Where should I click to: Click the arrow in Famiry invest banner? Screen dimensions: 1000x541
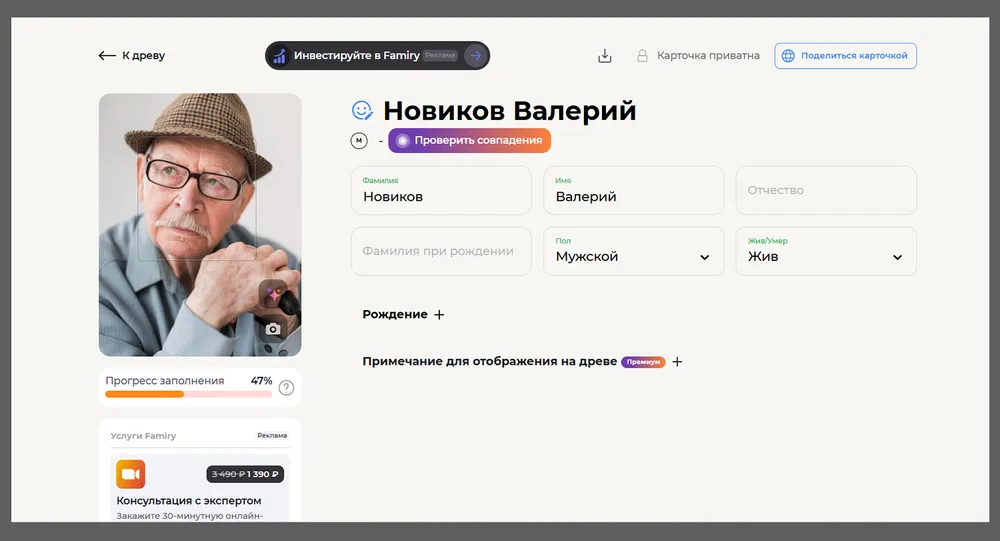[475, 56]
